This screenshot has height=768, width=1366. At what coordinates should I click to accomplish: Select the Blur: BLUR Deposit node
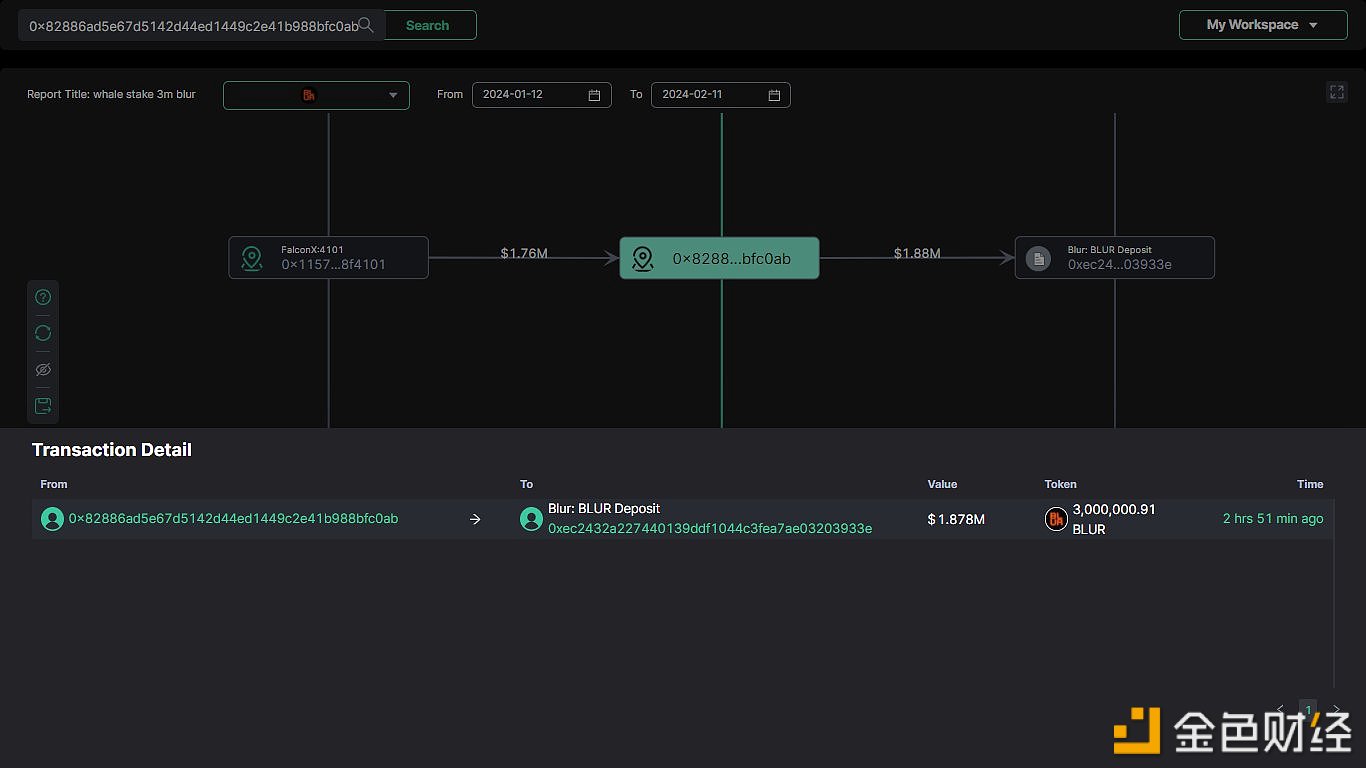coord(1115,258)
